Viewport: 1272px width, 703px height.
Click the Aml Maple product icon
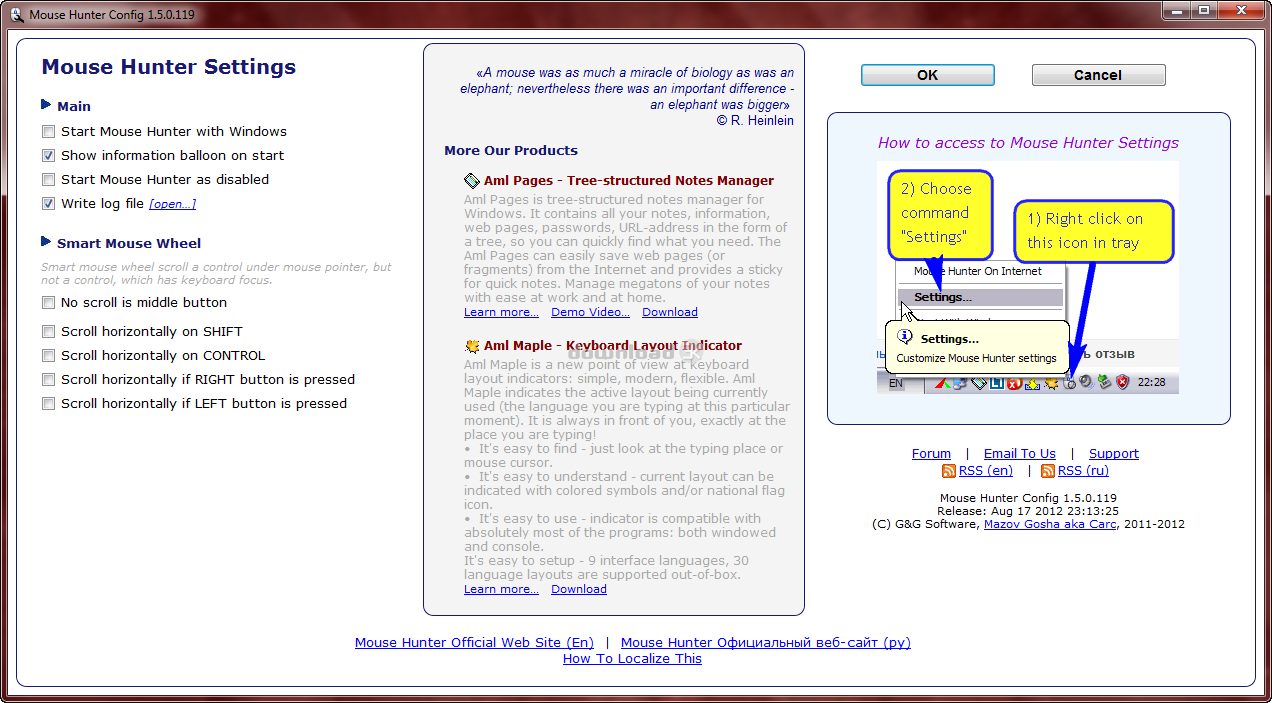pyautogui.click(x=472, y=346)
